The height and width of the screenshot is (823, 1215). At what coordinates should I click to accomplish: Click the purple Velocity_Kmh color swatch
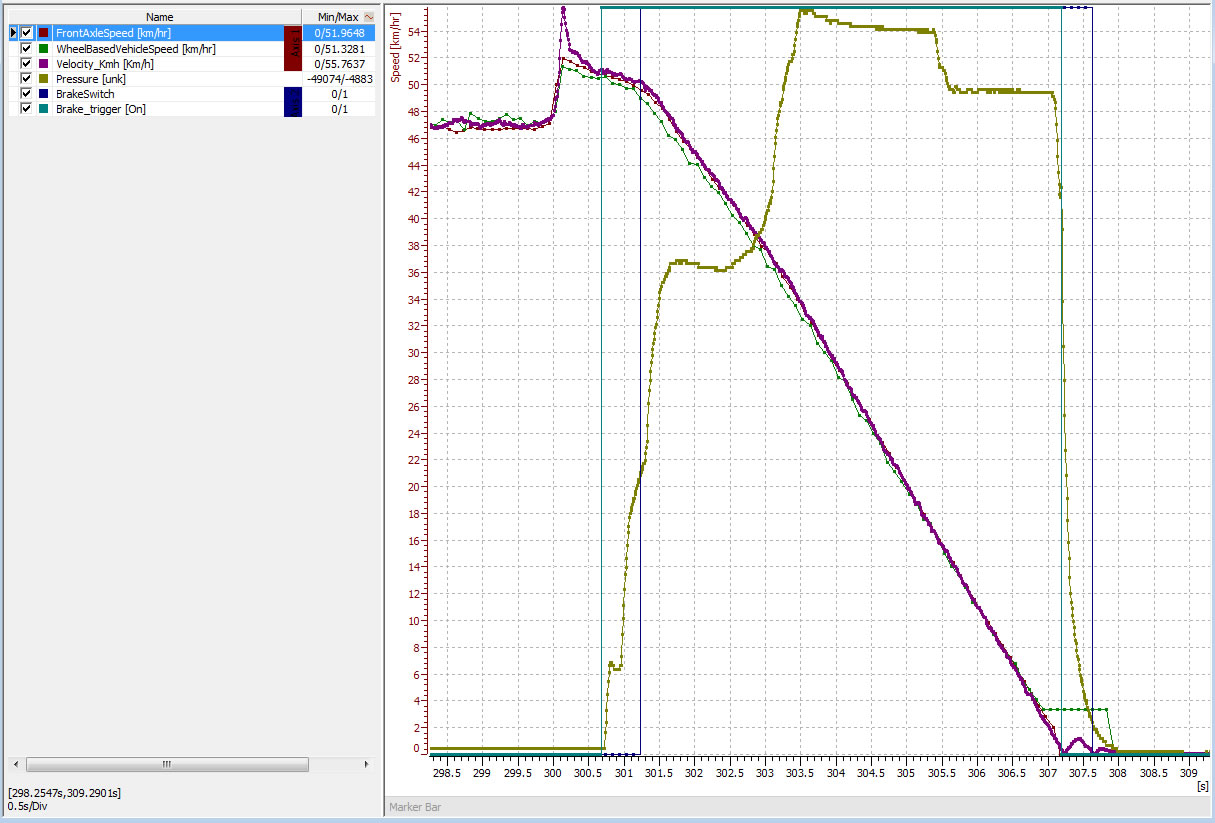click(x=42, y=63)
